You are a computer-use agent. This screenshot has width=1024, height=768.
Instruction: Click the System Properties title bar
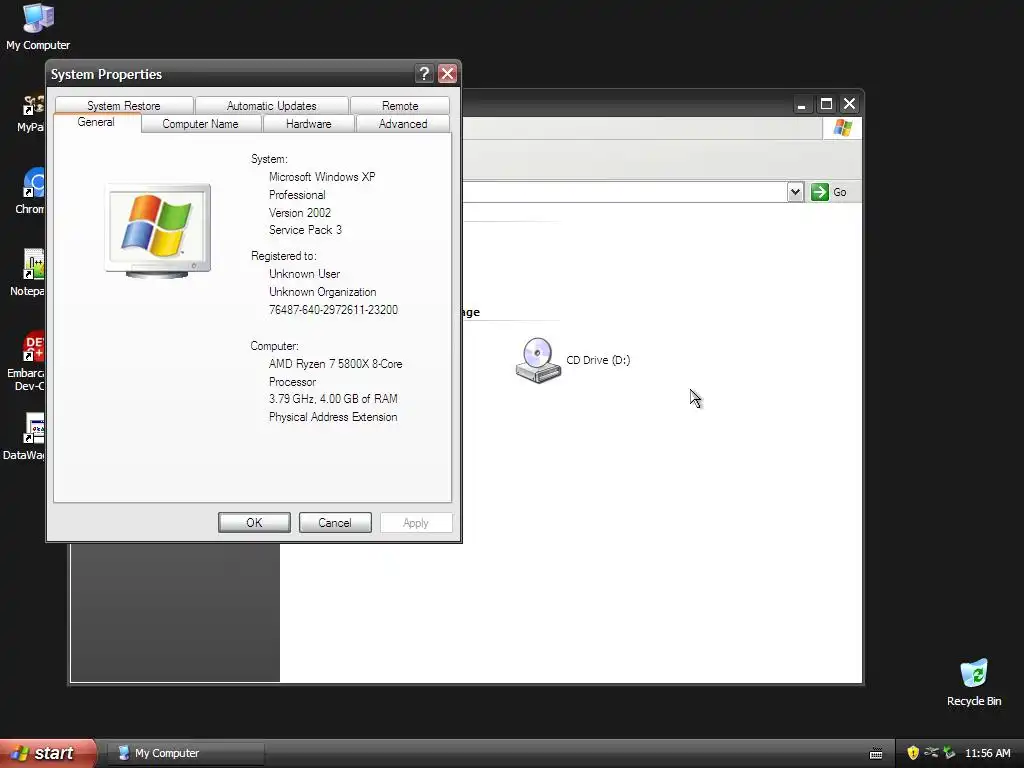click(229, 74)
